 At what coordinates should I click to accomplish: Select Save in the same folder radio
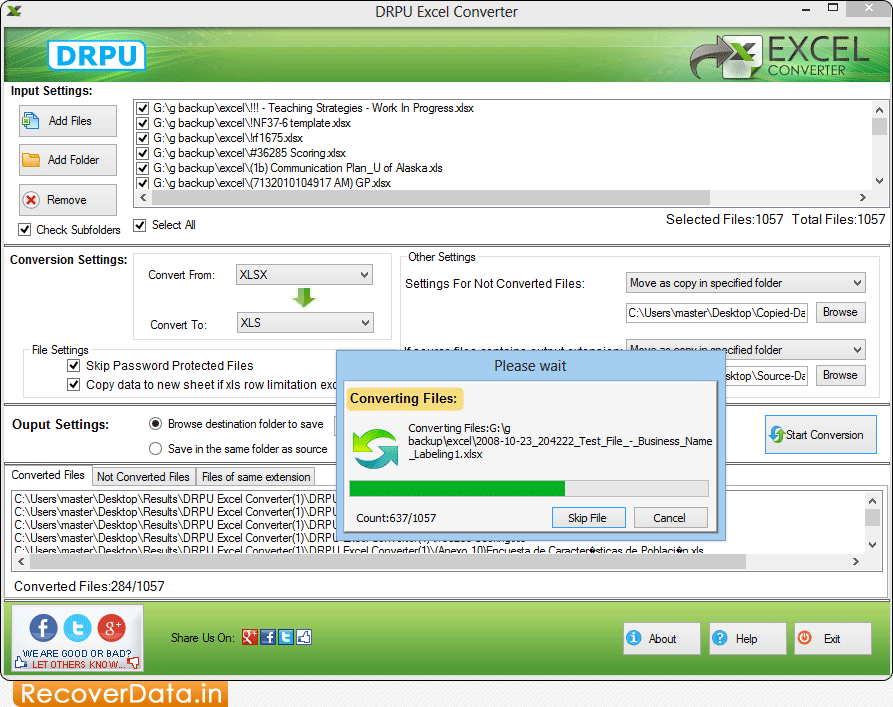point(155,449)
